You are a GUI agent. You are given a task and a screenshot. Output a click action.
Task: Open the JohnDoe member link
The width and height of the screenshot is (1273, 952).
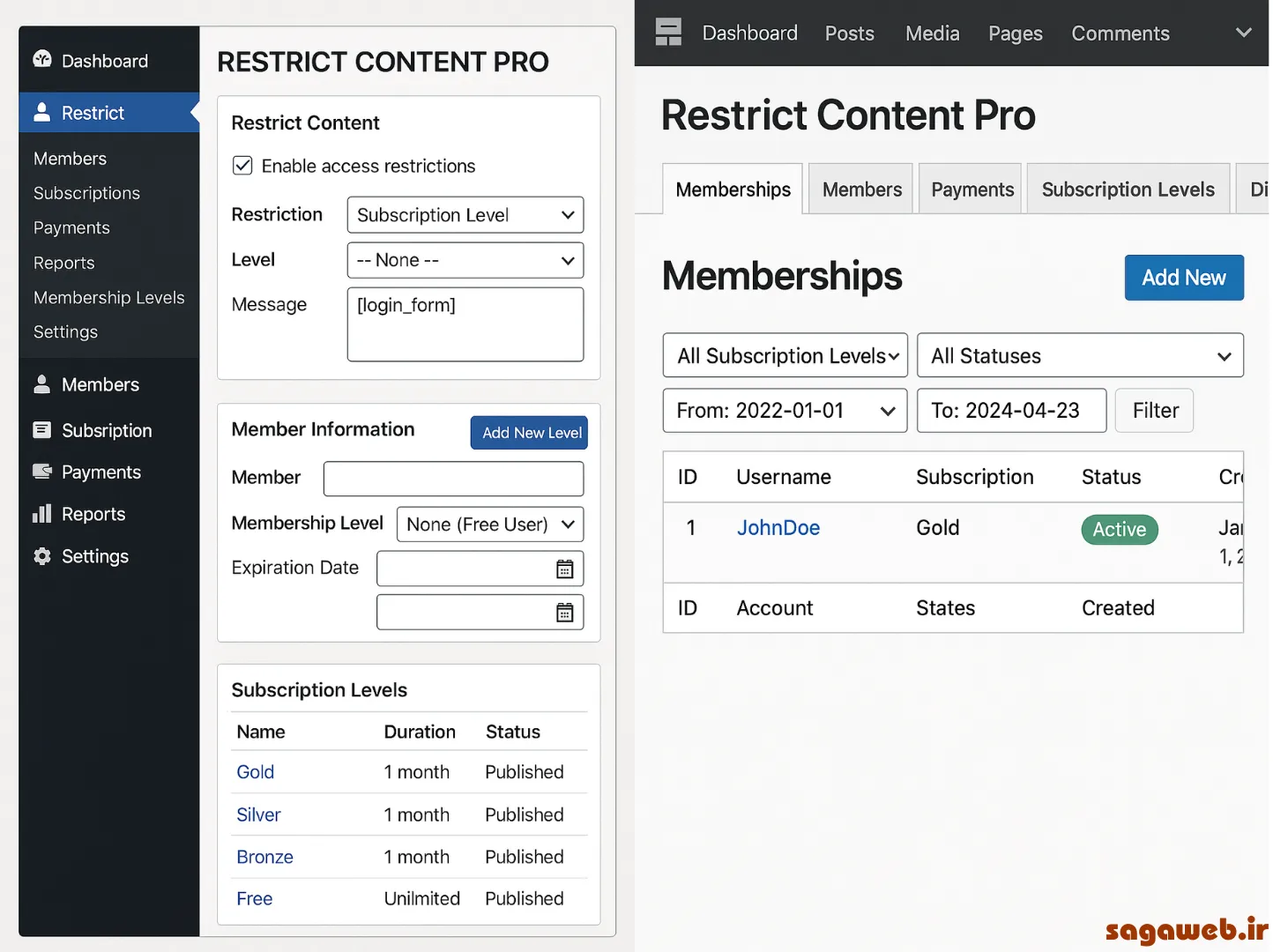[778, 527]
